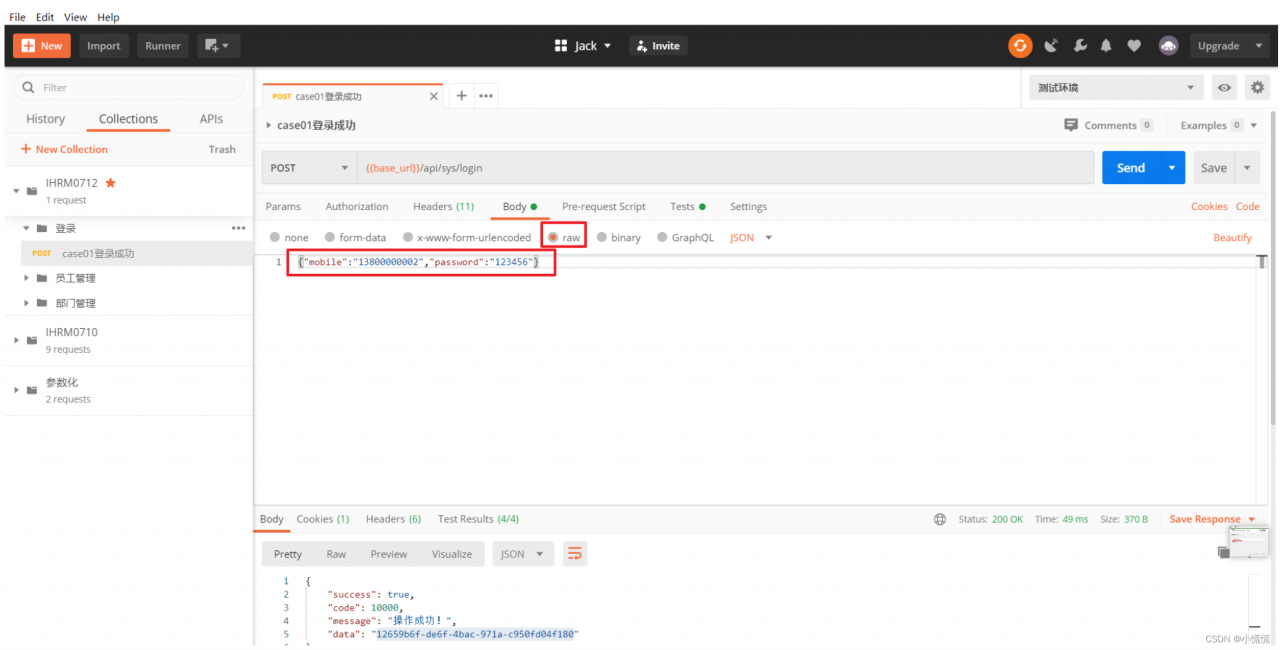The height and width of the screenshot is (650, 1280).
Task: Open the tab options ellipsis
Action: tap(486, 96)
